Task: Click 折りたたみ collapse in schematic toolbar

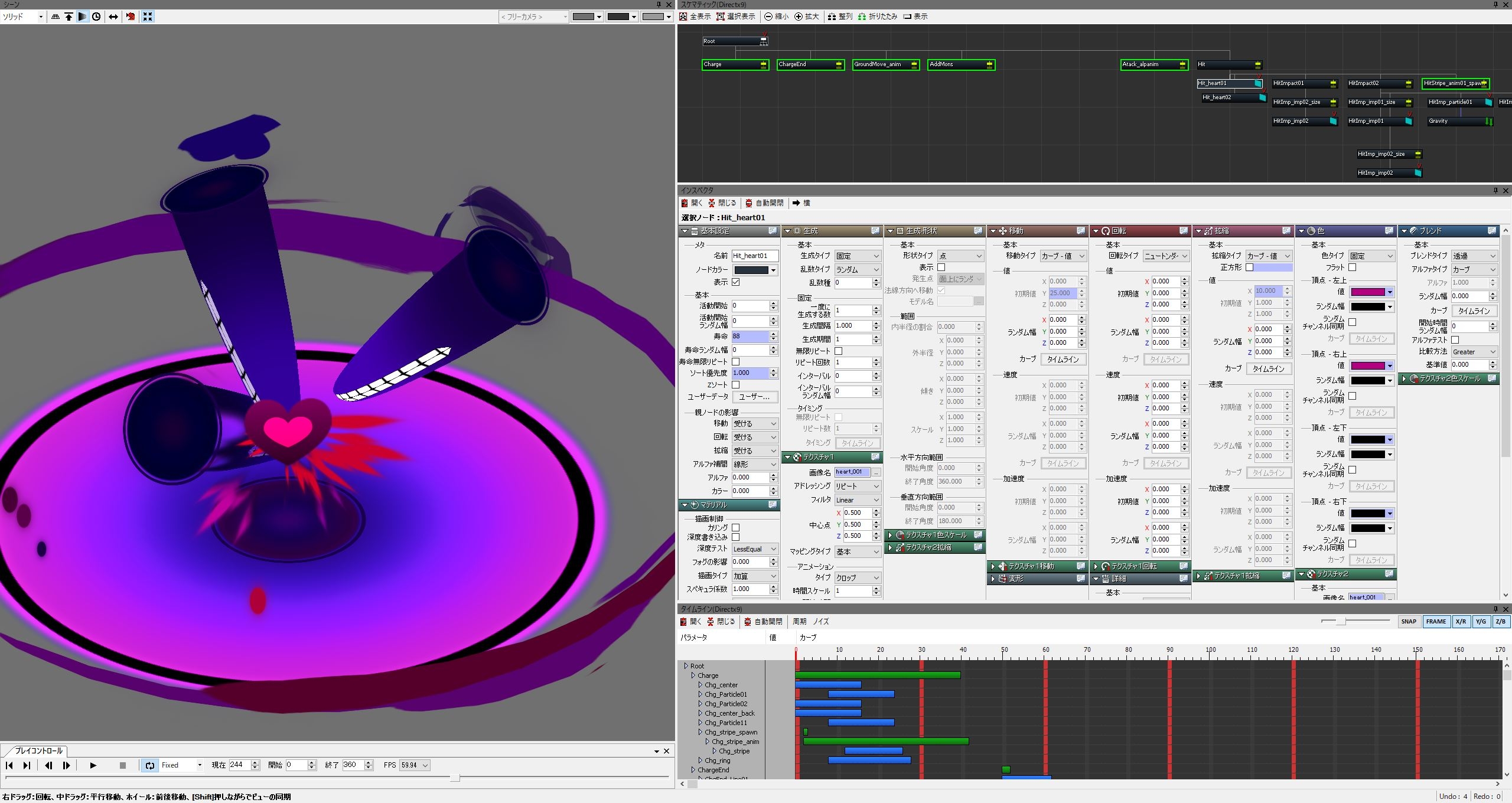Action: (x=877, y=17)
